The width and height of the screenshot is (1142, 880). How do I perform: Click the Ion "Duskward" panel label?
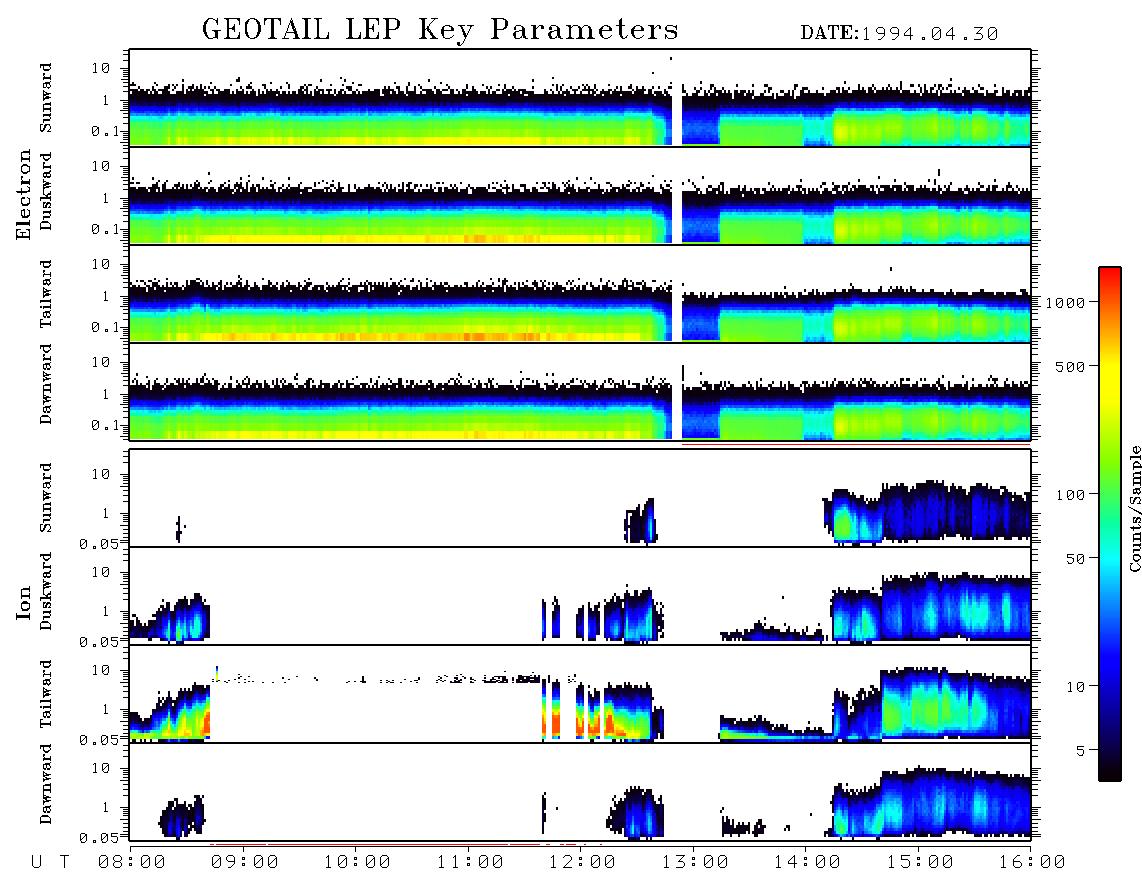[x=46, y=591]
